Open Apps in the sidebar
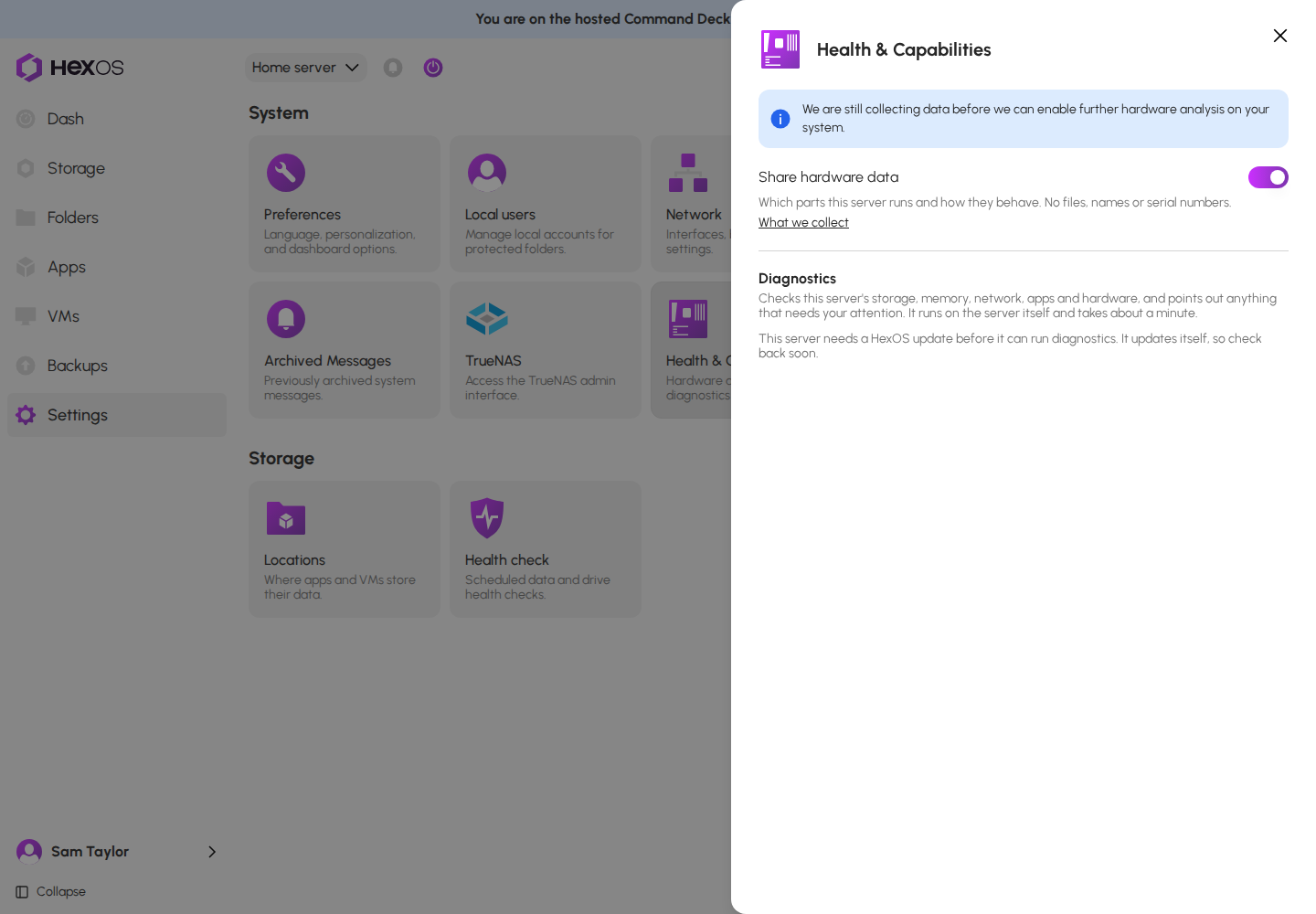 pyautogui.click(x=117, y=267)
